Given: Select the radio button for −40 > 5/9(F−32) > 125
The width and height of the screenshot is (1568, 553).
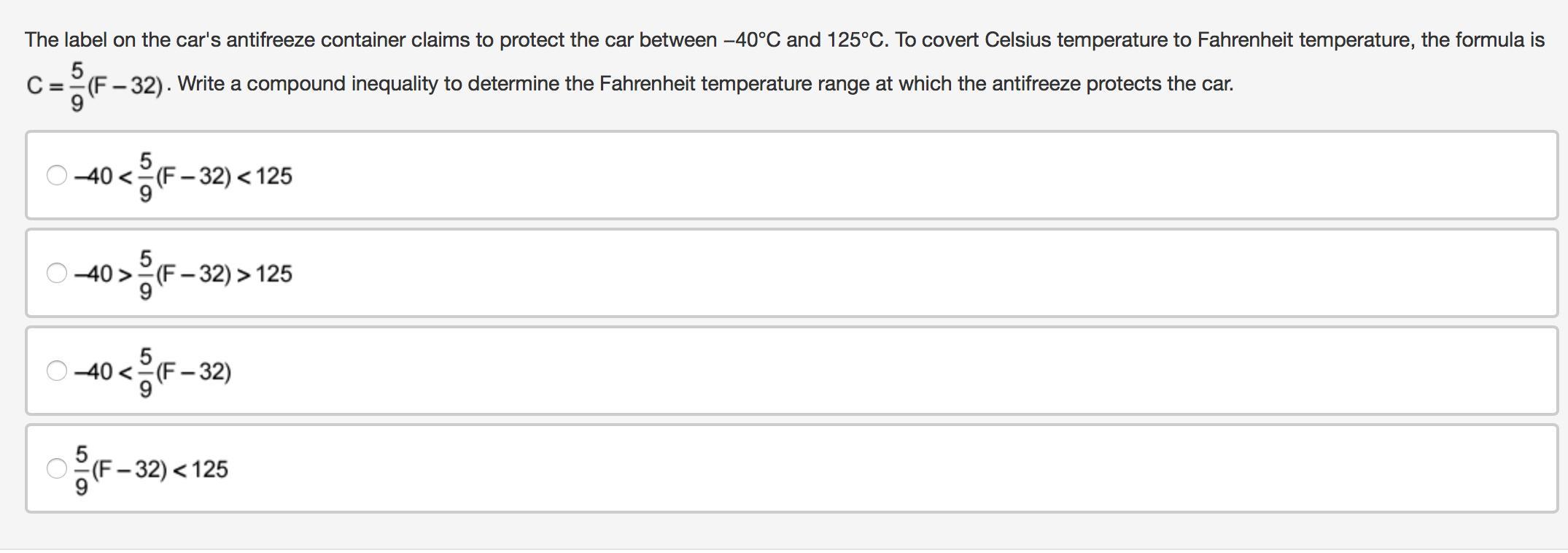Looking at the screenshot, I should (56, 273).
